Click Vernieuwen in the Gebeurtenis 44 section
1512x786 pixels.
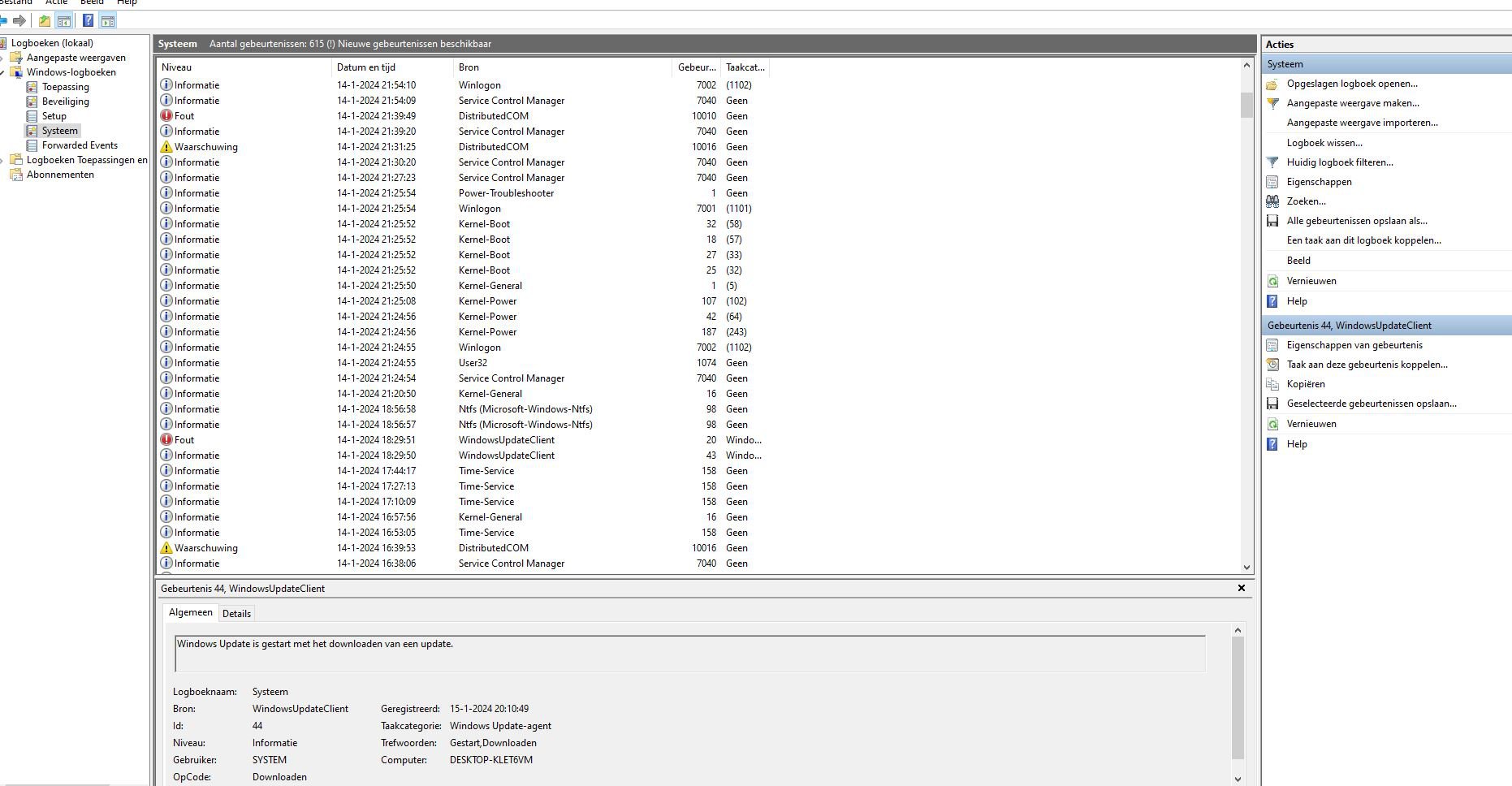point(1311,424)
